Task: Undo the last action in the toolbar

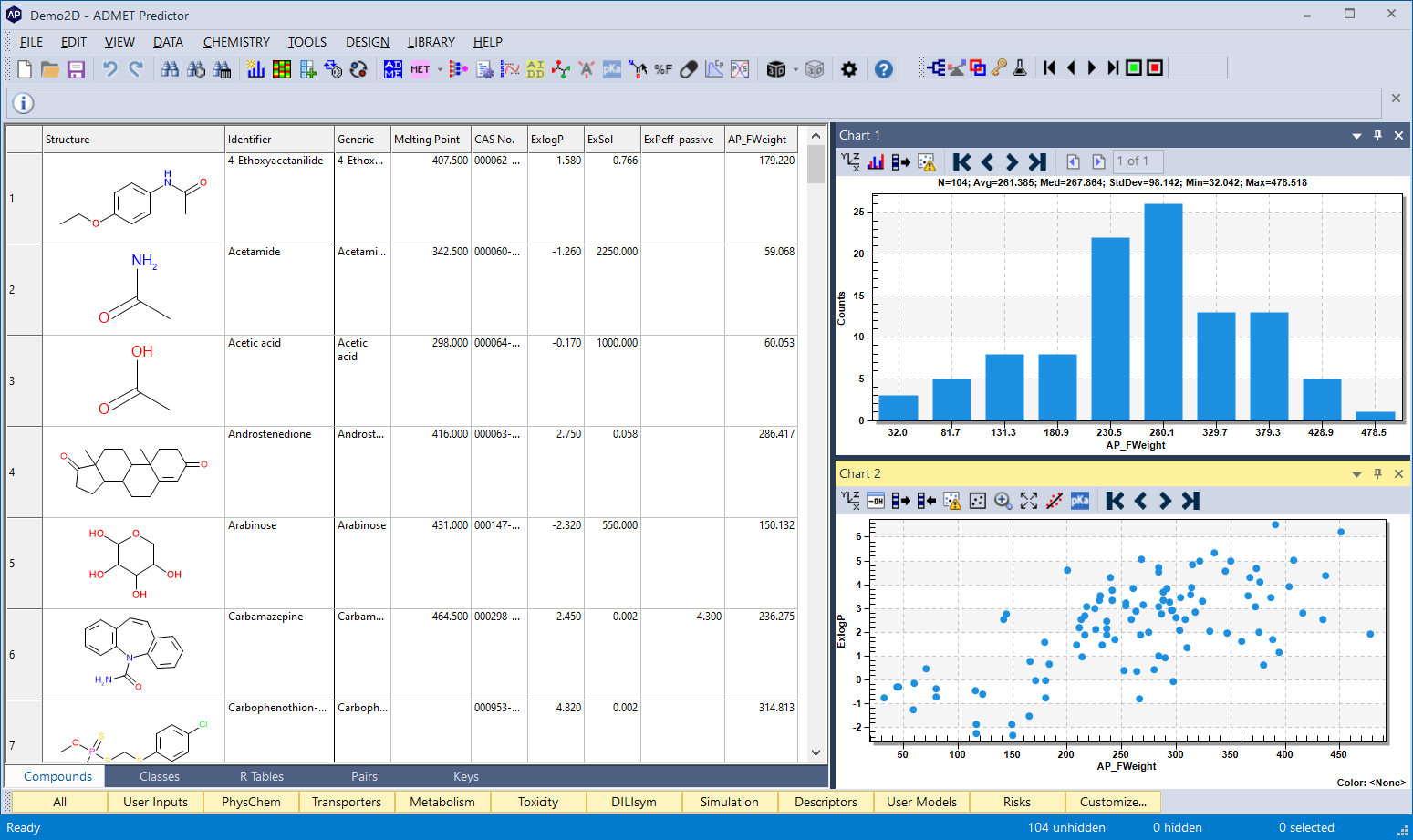Action: [109, 69]
